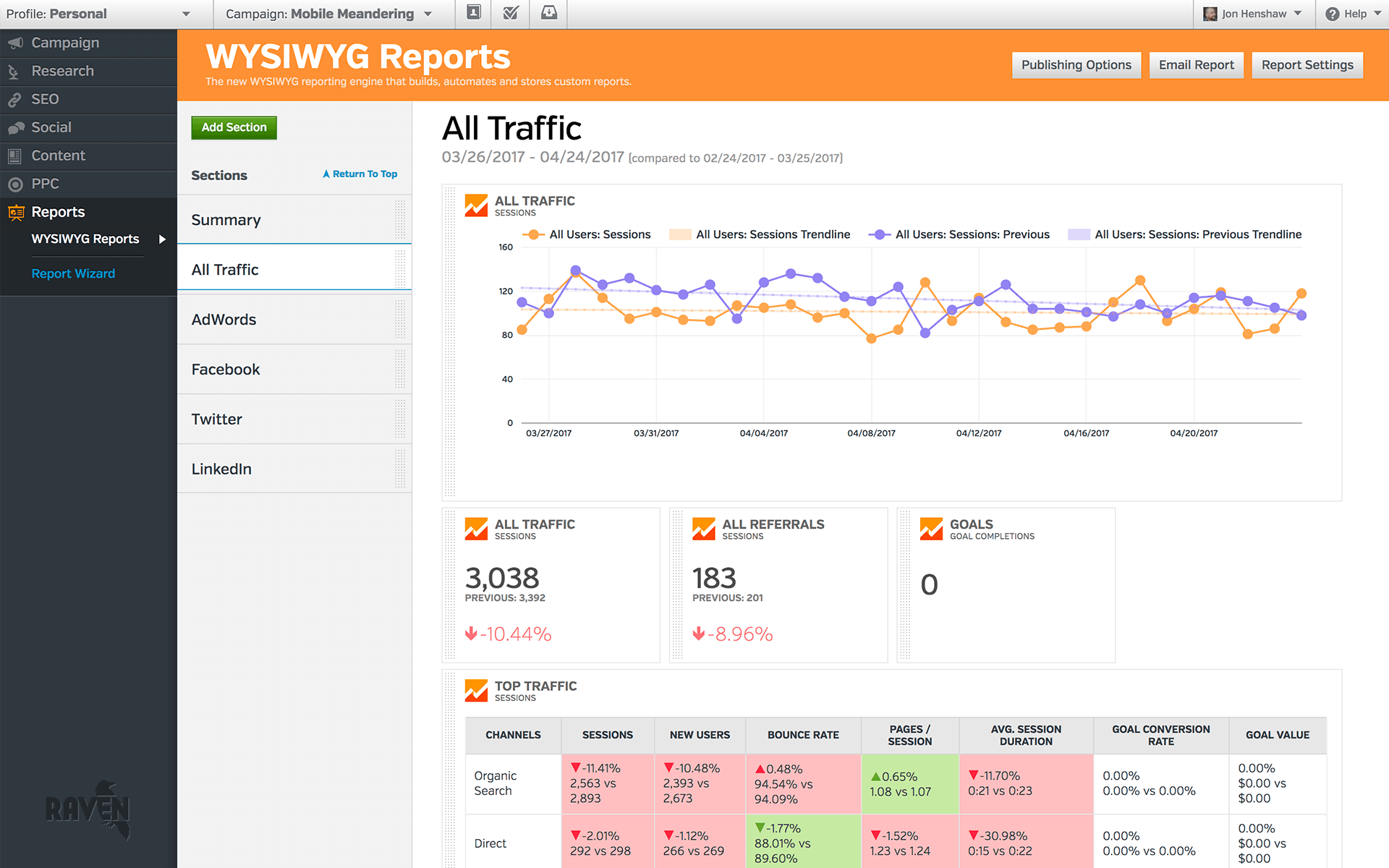Toggle All Users: Sessions legend series
This screenshot has width=1389, height=868.
pos(587,234)
